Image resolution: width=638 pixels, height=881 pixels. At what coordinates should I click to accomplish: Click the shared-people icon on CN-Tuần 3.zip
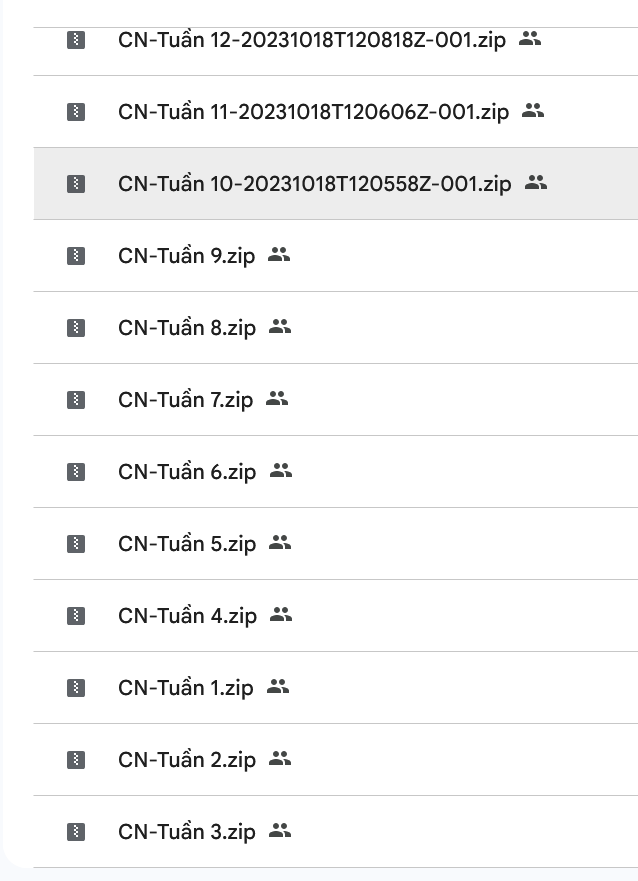pyautogui.click(x=280, y=831)
